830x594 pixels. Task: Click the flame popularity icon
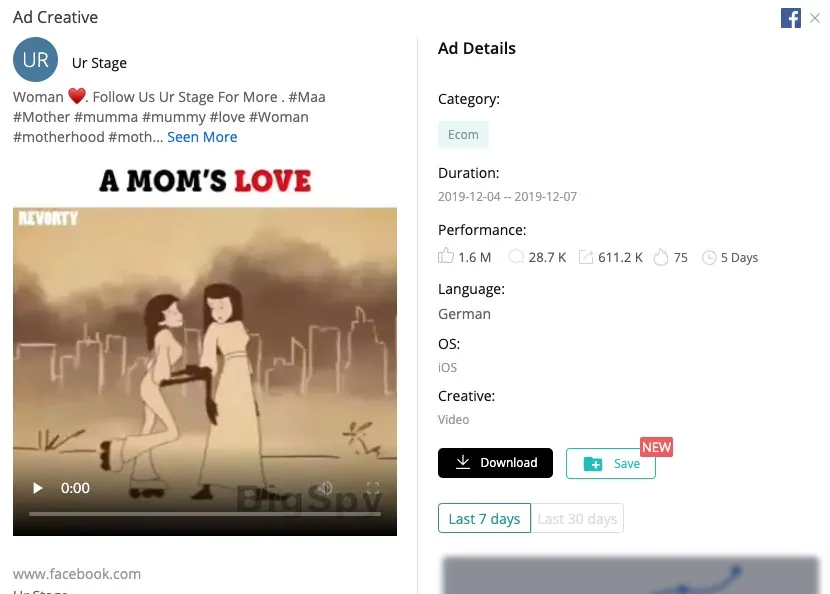click(661, 257)
